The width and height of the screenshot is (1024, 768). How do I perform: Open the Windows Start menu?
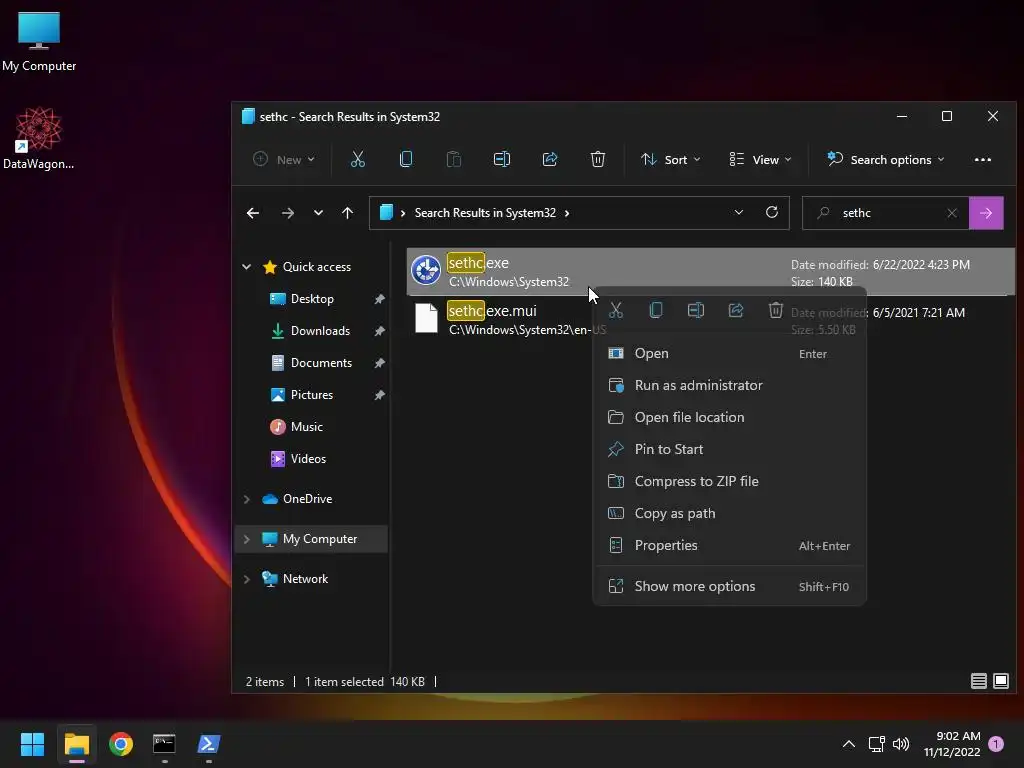coord(32,744)
